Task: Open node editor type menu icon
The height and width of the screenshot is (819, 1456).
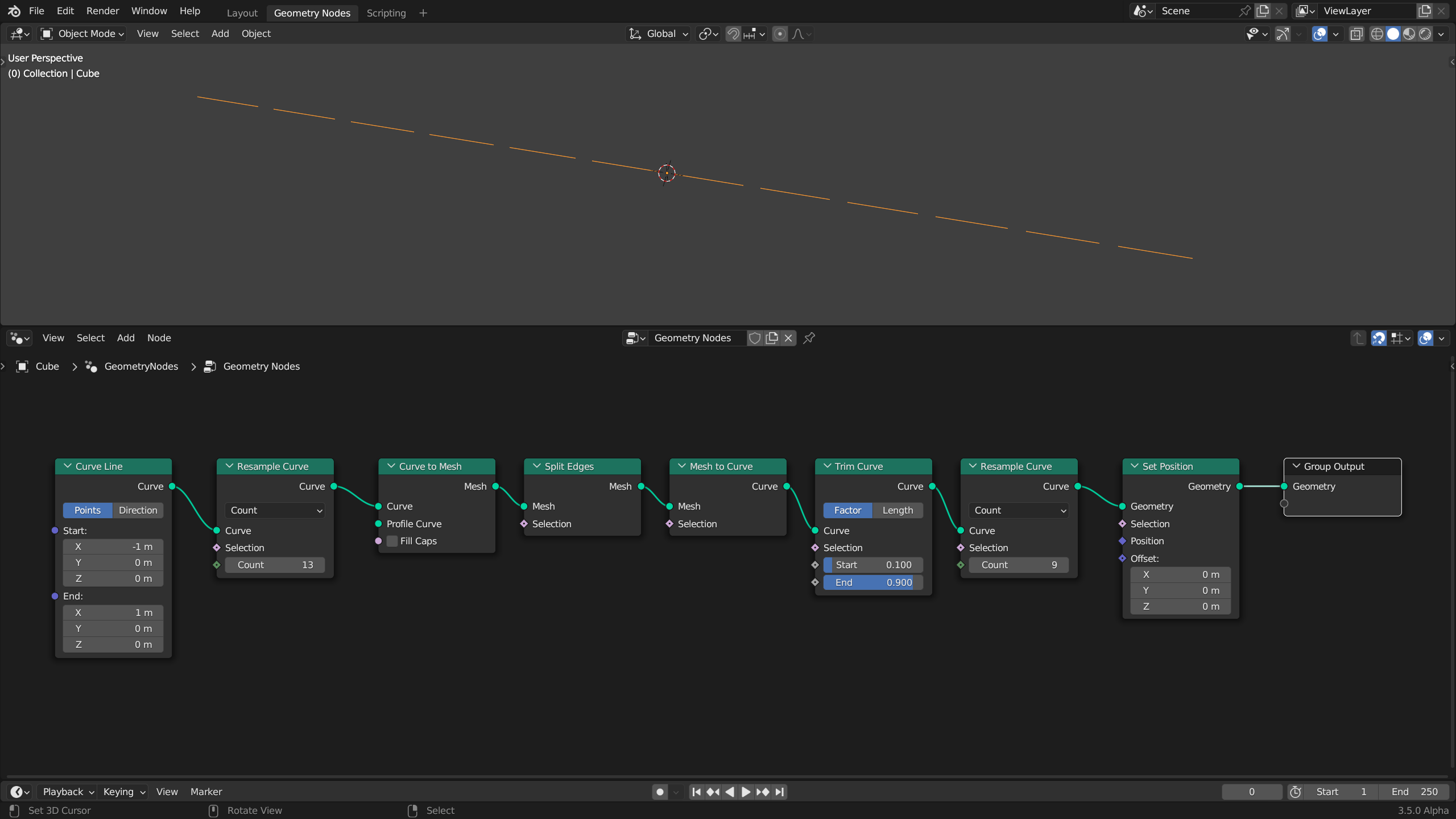Action: (x=19, y=338)
